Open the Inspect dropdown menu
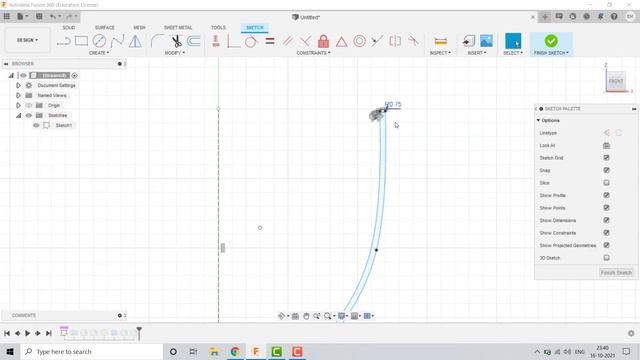 440,53
